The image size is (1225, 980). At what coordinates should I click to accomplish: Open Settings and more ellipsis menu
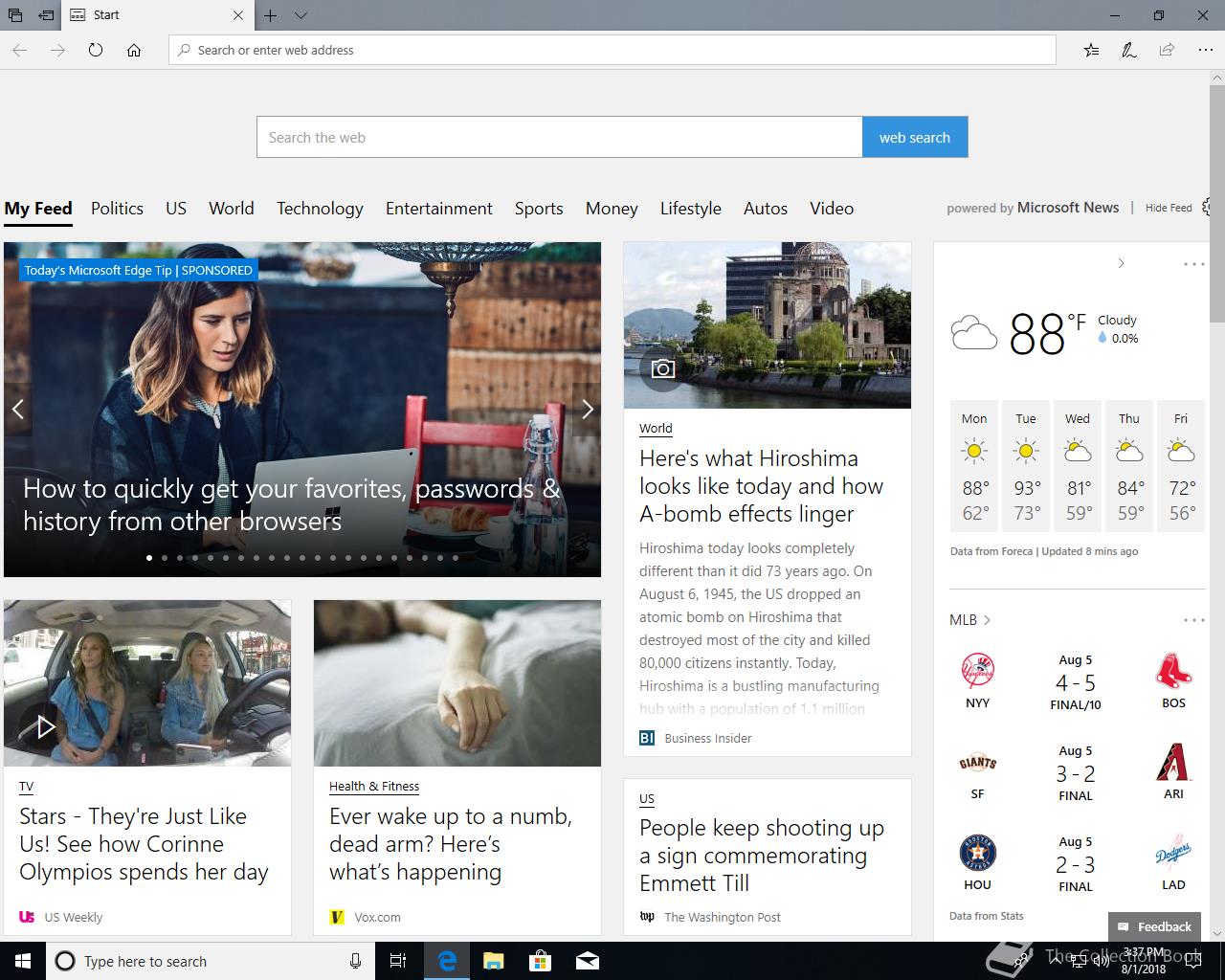coord(1205,50)
